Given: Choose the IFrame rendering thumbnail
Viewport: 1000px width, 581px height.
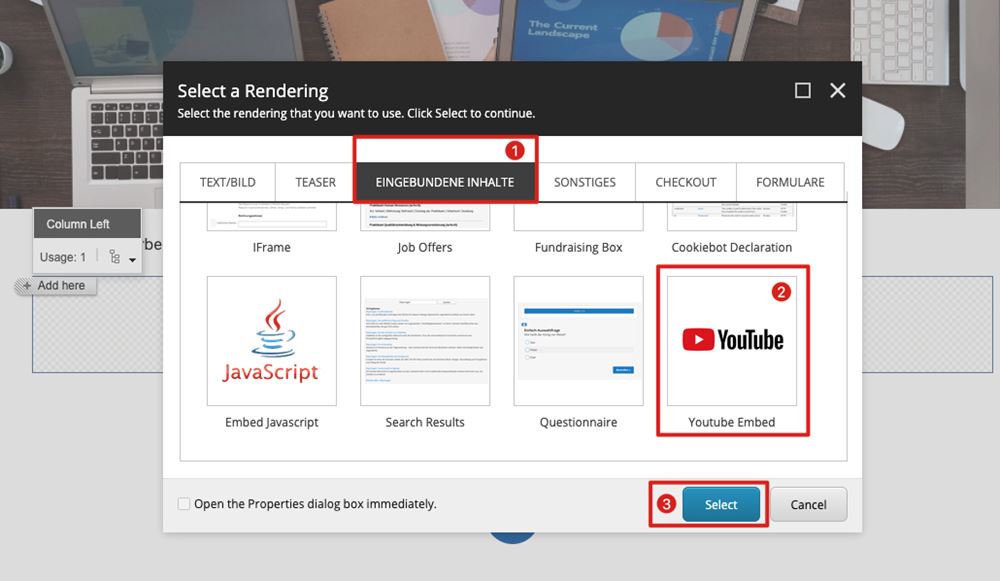Looking at the screenshot, I should tap(271, 217).
